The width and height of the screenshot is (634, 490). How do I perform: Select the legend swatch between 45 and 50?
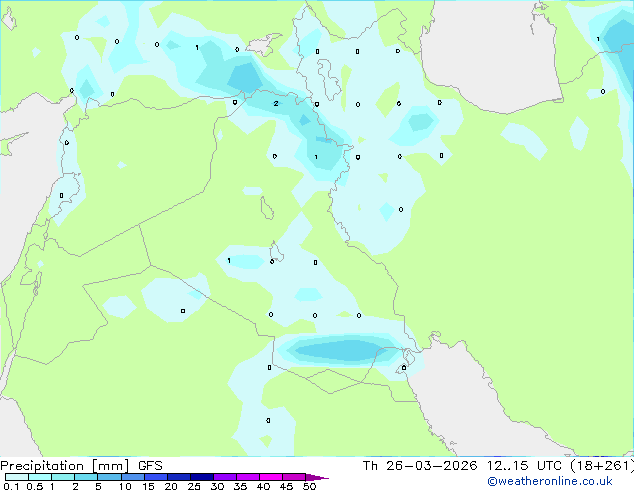(x=294, y=477)
